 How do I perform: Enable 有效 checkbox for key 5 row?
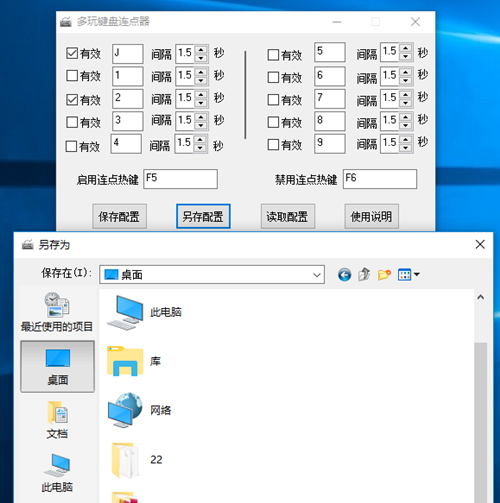pyautogui.click(x=273, y=55)
